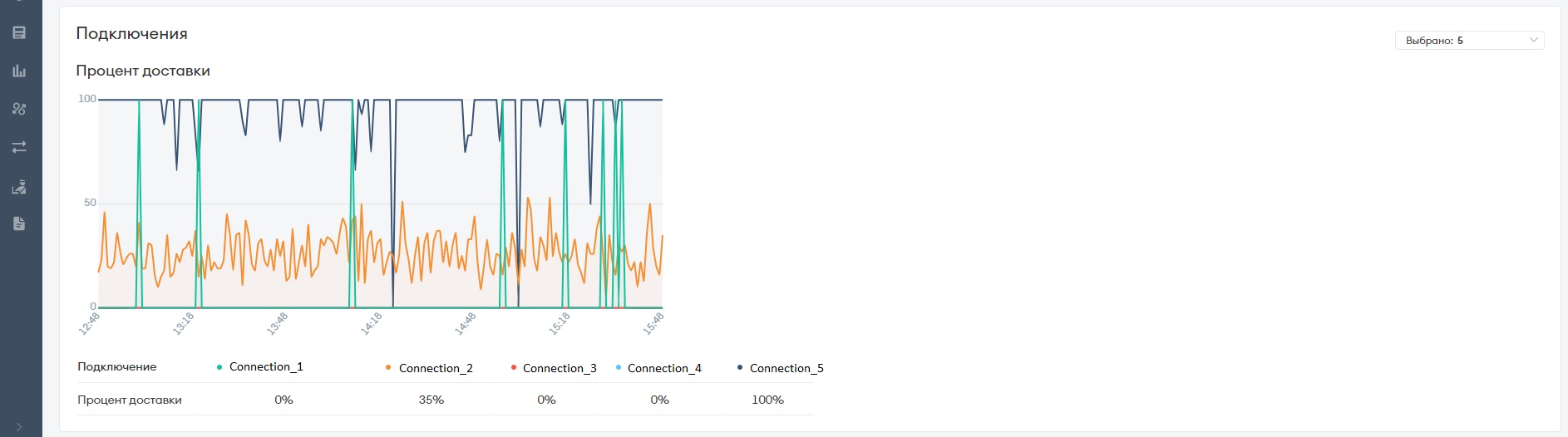
Task: Open the document reports sidebar icon
Action: 19,223
